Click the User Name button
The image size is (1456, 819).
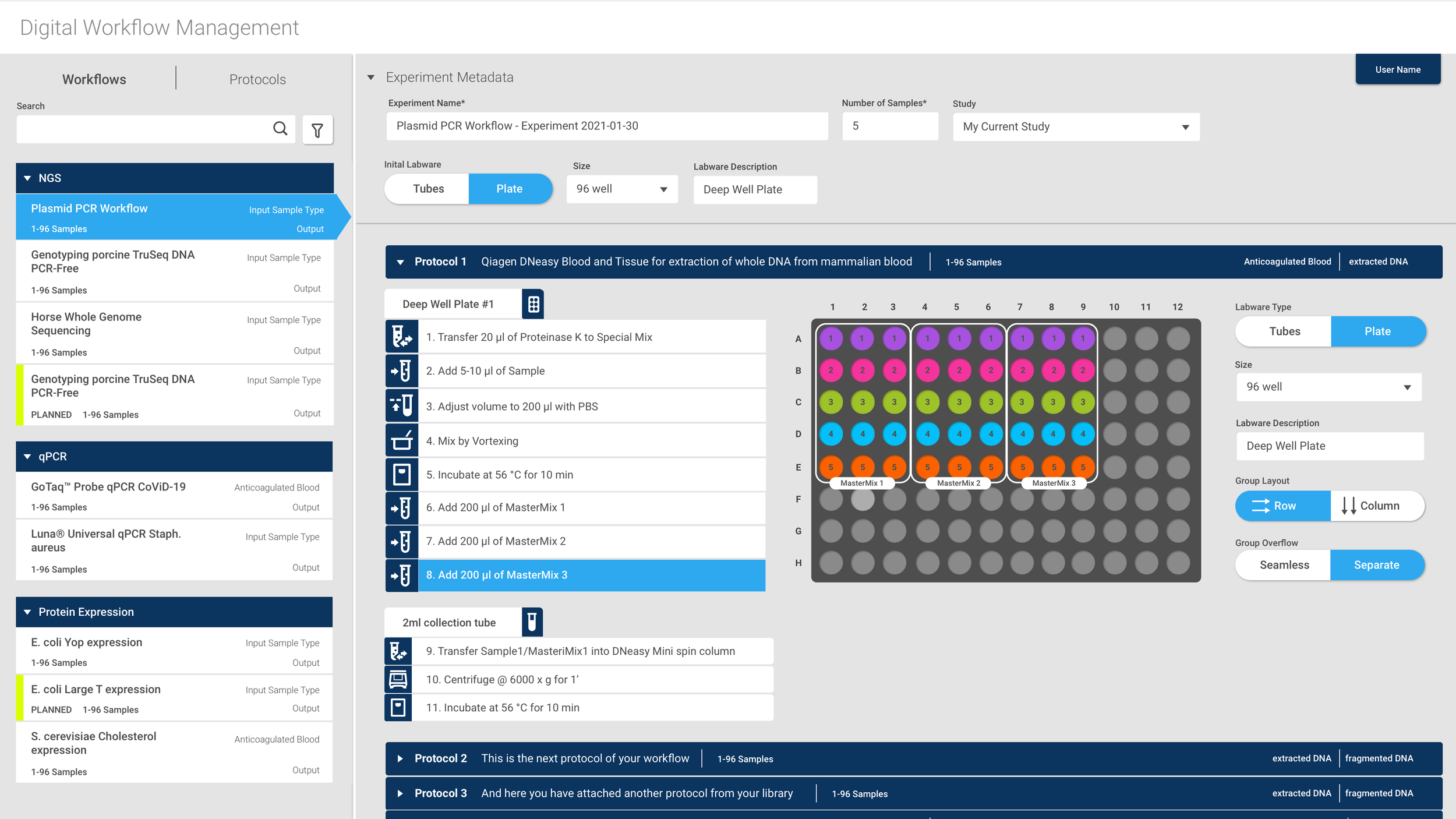pyautogui.click(x=1397, y=69)
